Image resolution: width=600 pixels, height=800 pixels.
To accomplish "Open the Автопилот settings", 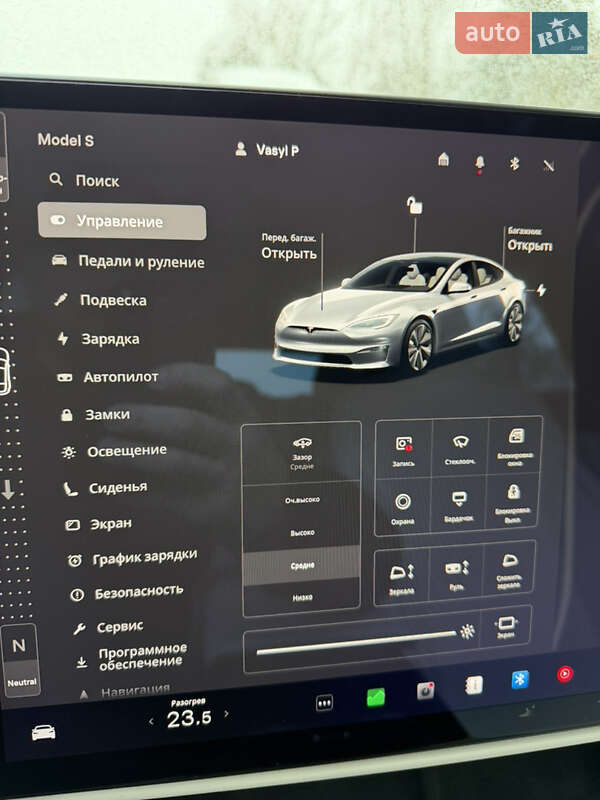I will tap(108, 377).
